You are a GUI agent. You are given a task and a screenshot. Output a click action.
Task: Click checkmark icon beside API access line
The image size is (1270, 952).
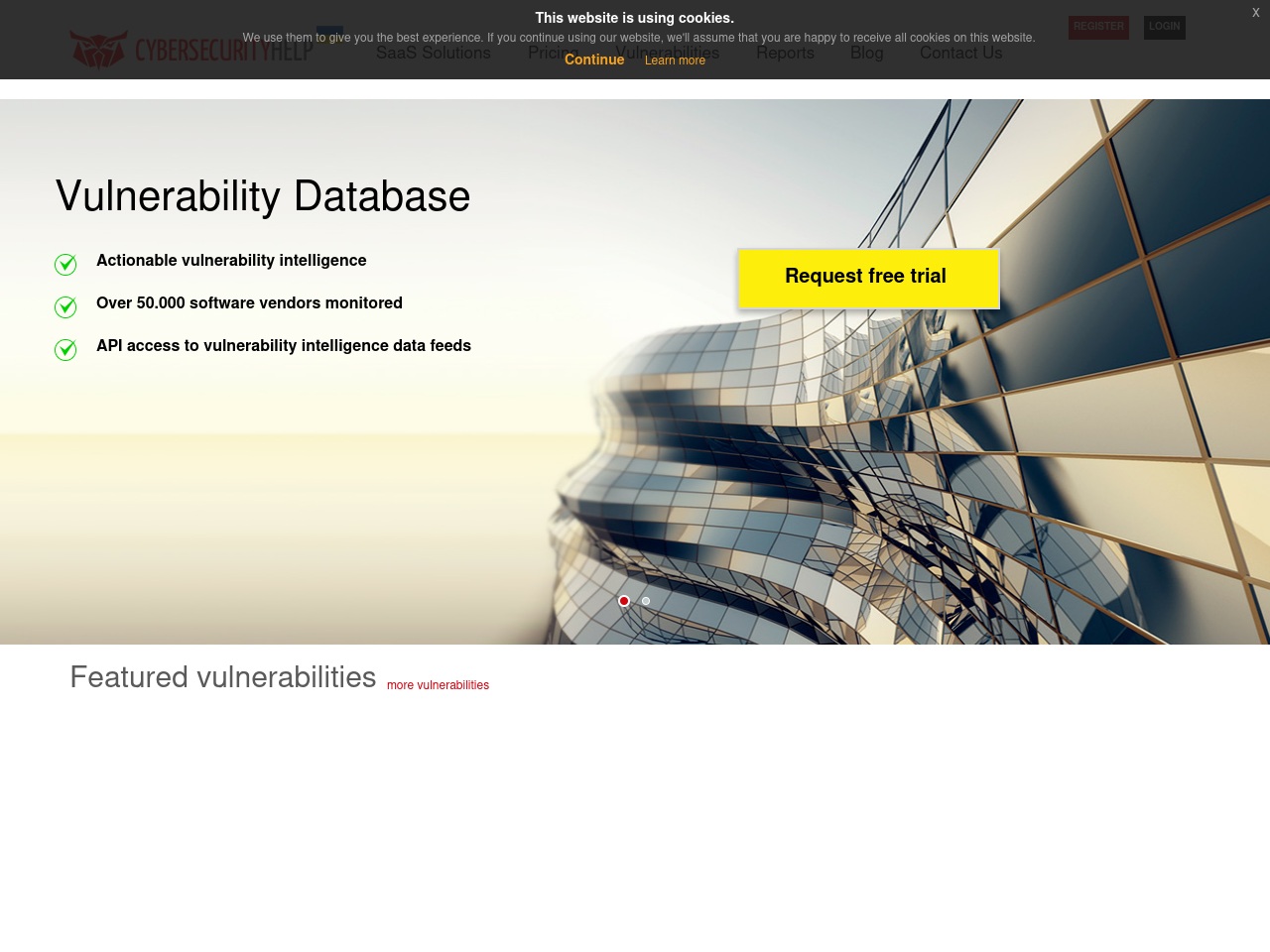pos(65,349)
